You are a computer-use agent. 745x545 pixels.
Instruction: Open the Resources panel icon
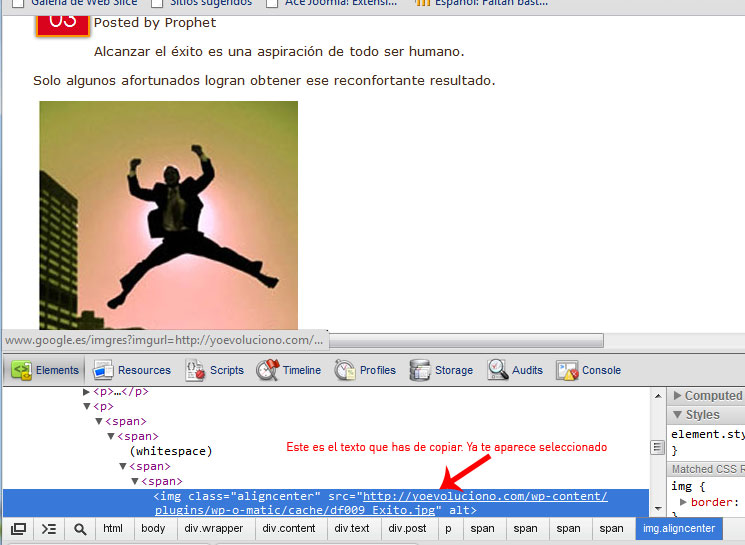(103, 370)
